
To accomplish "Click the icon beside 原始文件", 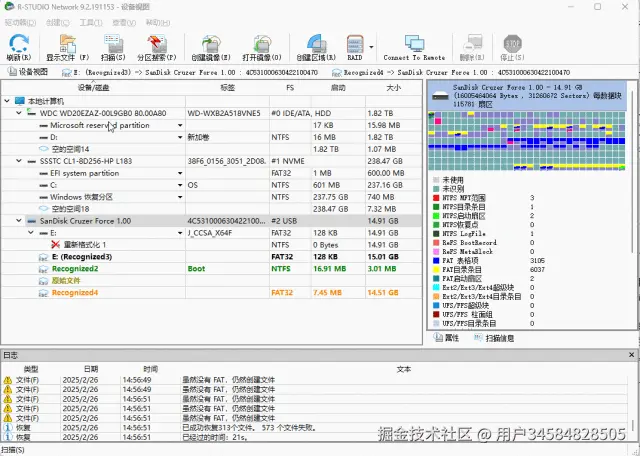I will 43,281.
